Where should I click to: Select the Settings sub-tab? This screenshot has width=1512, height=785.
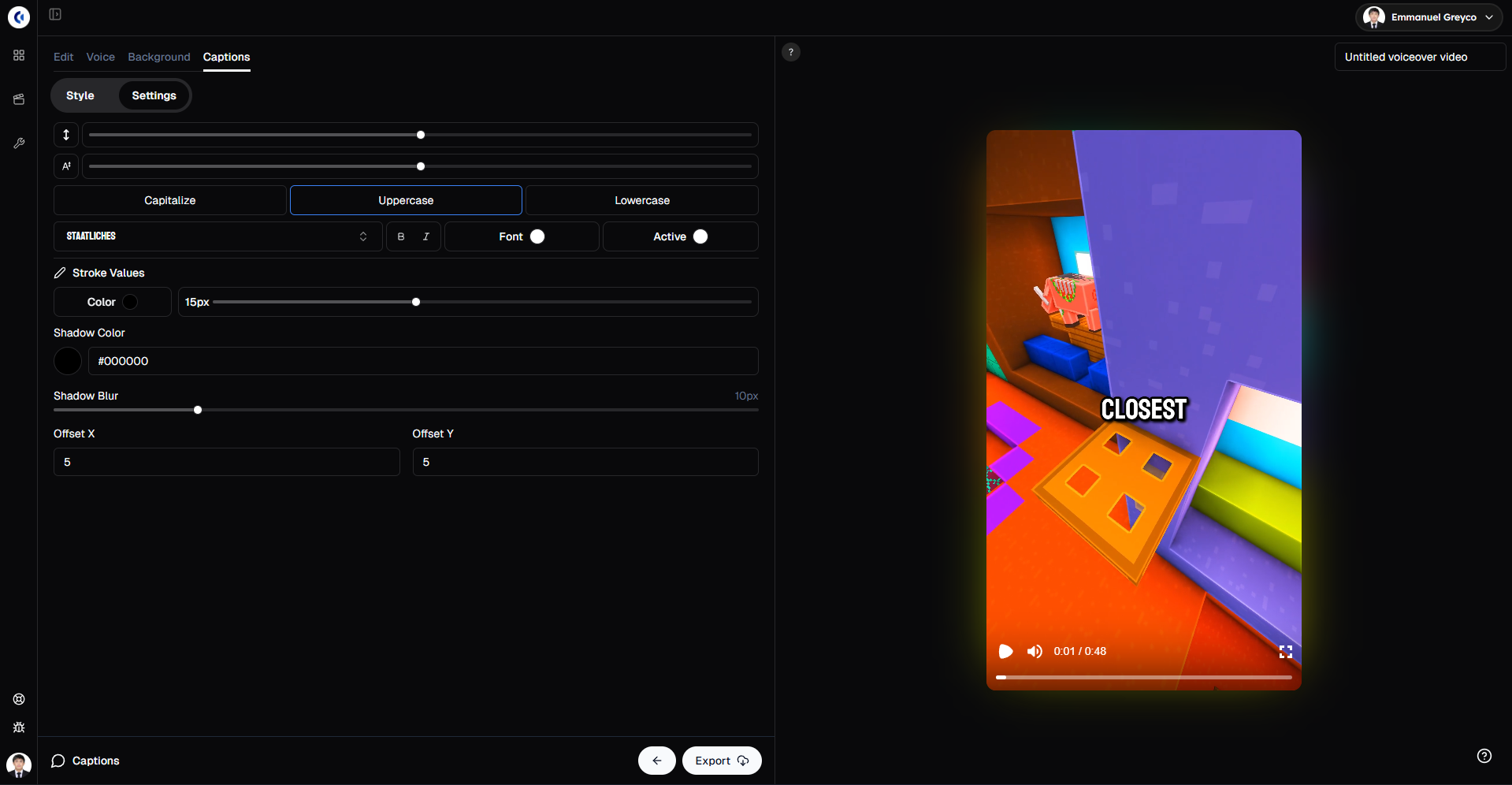click(154, 95)
